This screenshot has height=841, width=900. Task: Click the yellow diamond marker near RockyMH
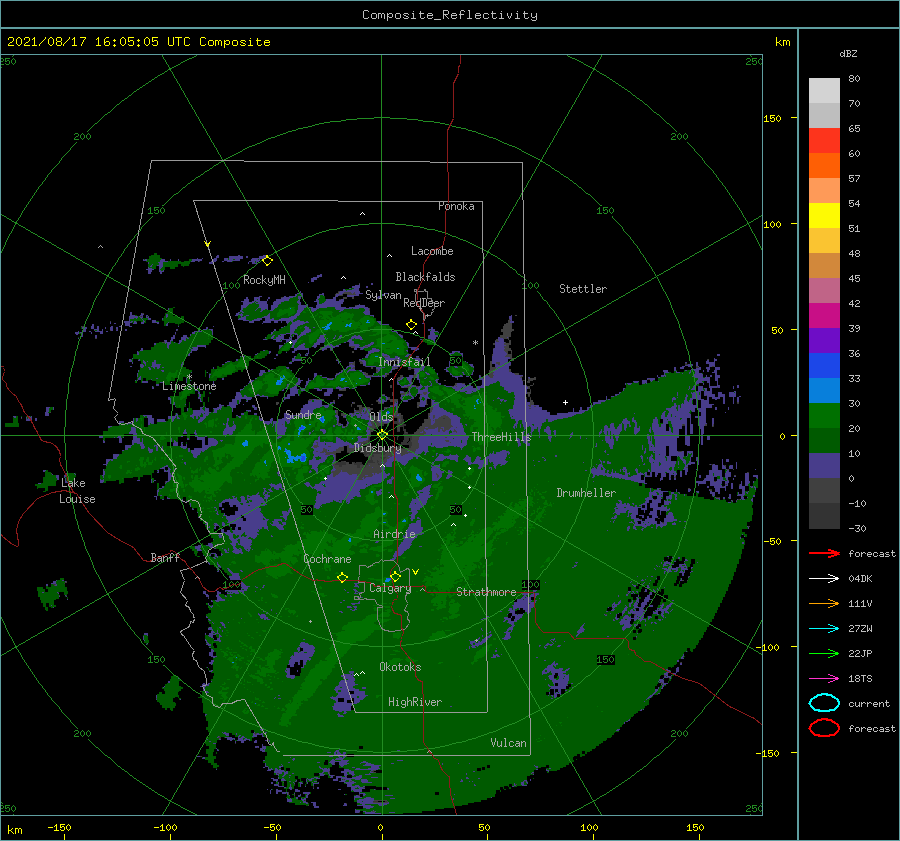pos(267,261)
